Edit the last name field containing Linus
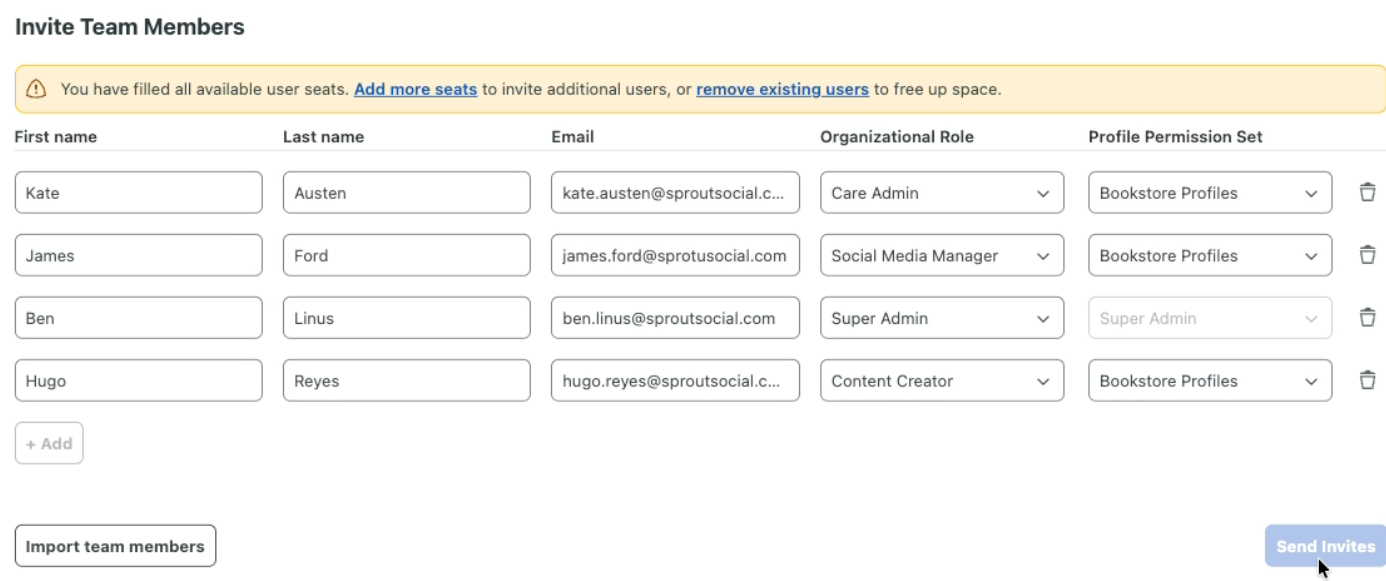1386x581 pixels. [406, 318]
